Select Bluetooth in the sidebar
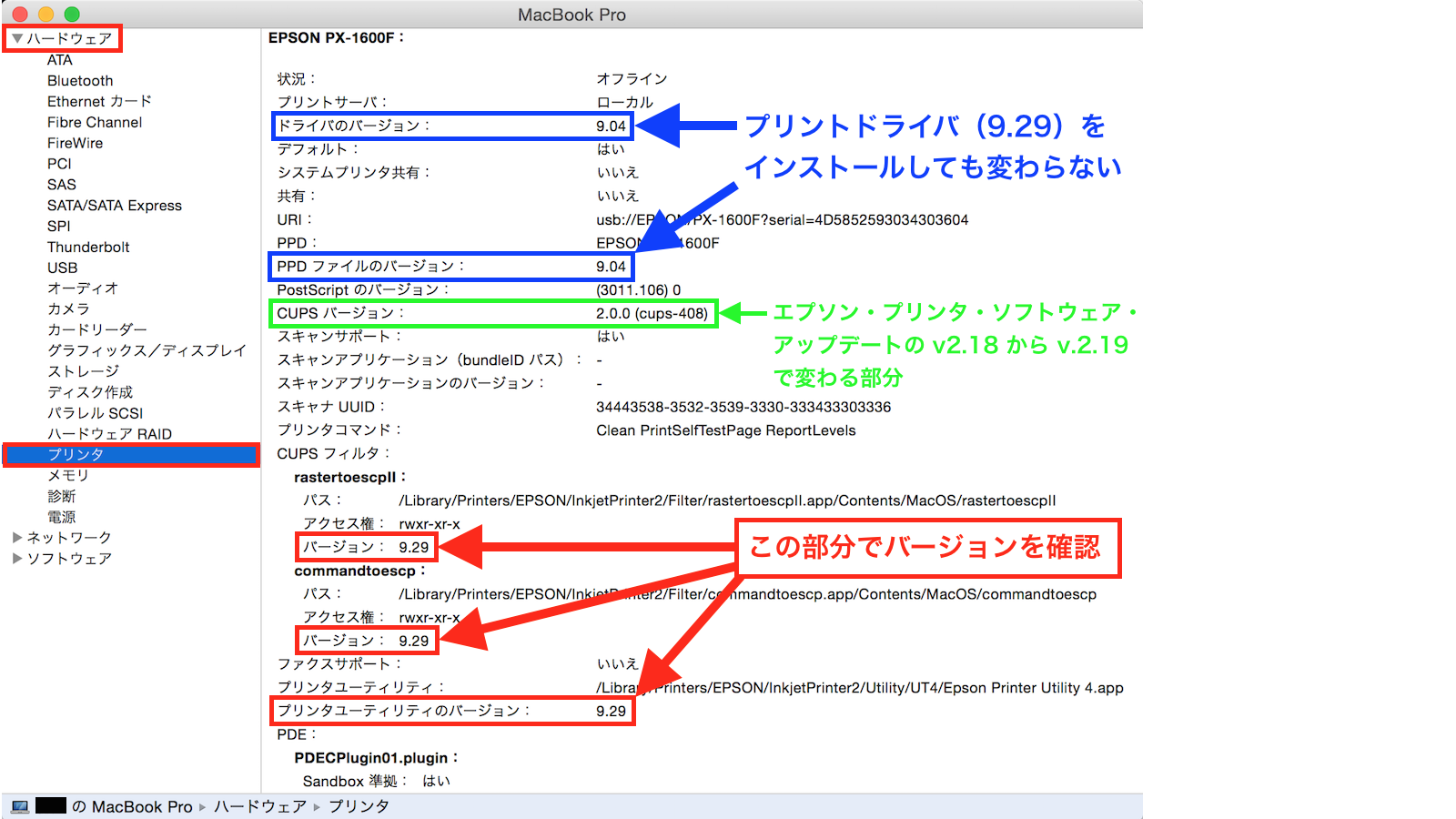1456x819 pixels. pos(80,81)
